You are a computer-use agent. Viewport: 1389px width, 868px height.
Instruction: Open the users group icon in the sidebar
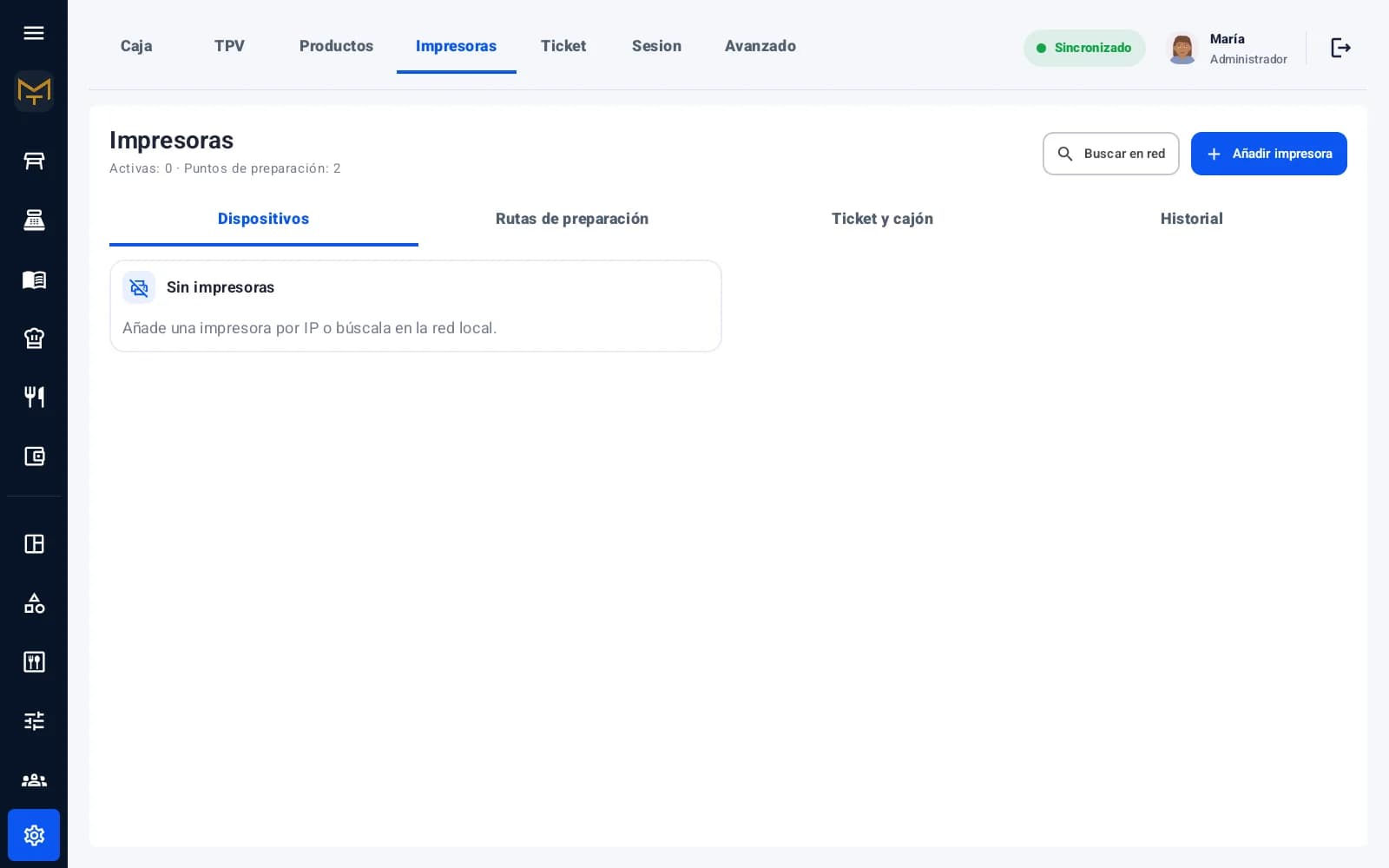(34, 780)
